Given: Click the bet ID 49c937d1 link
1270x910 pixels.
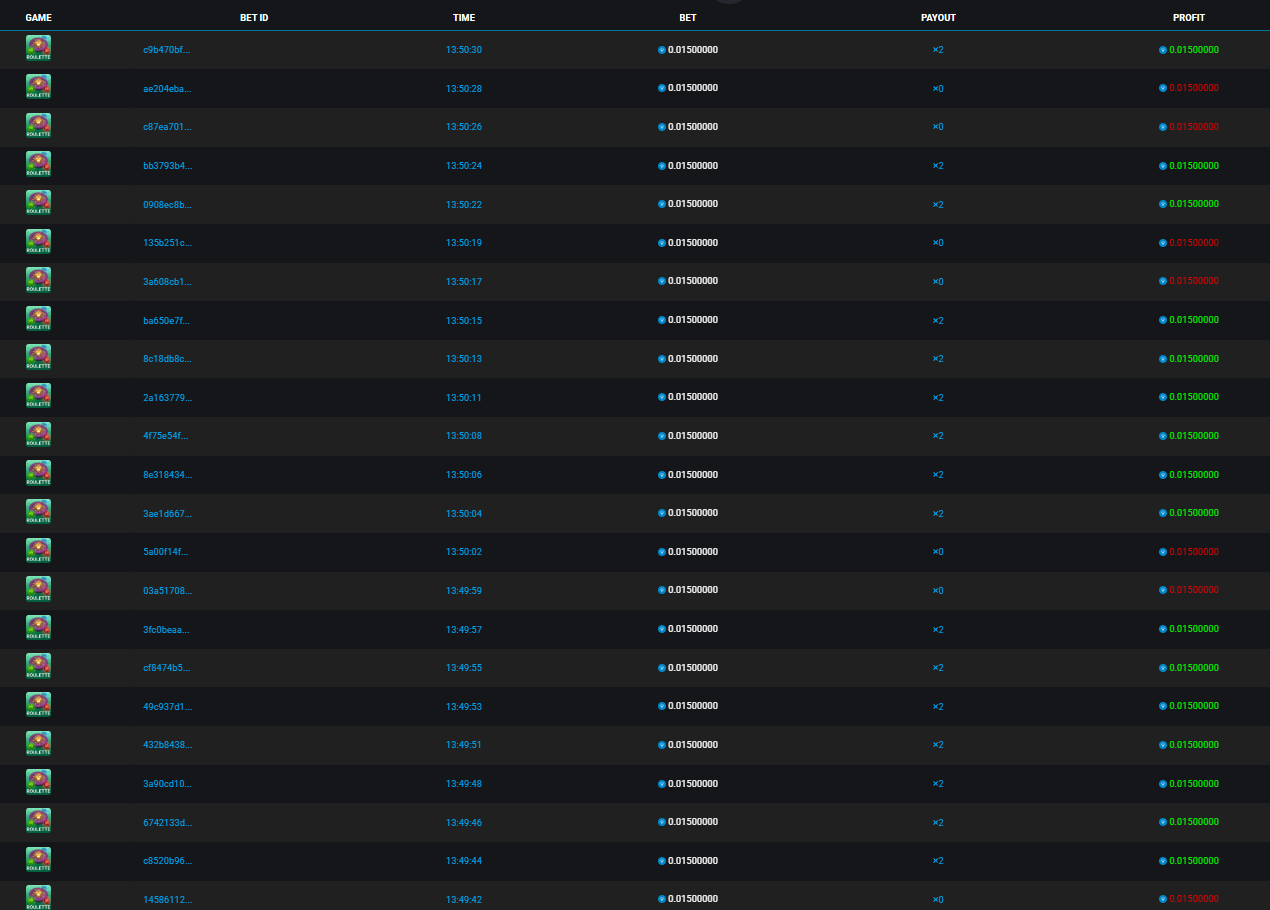Looking at the screenshot, I should 167,706.
